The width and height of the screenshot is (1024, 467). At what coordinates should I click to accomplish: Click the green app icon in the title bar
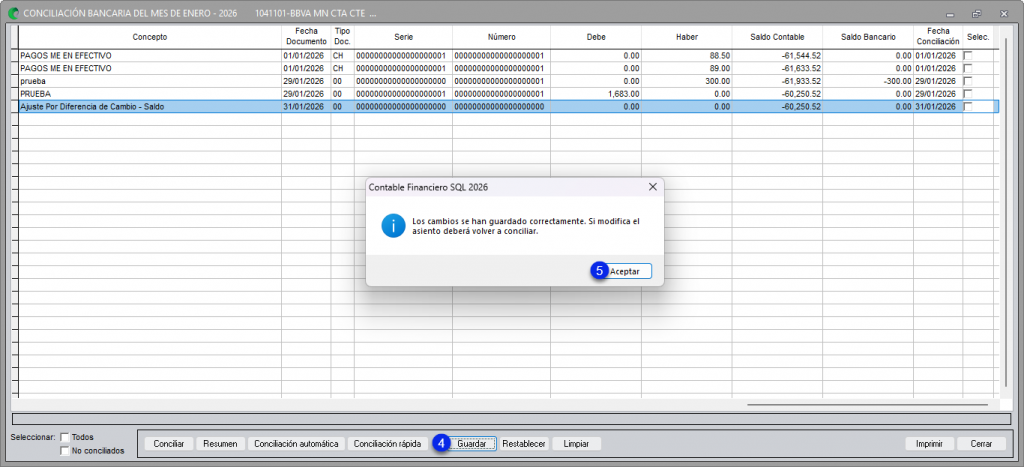point(12,13)
